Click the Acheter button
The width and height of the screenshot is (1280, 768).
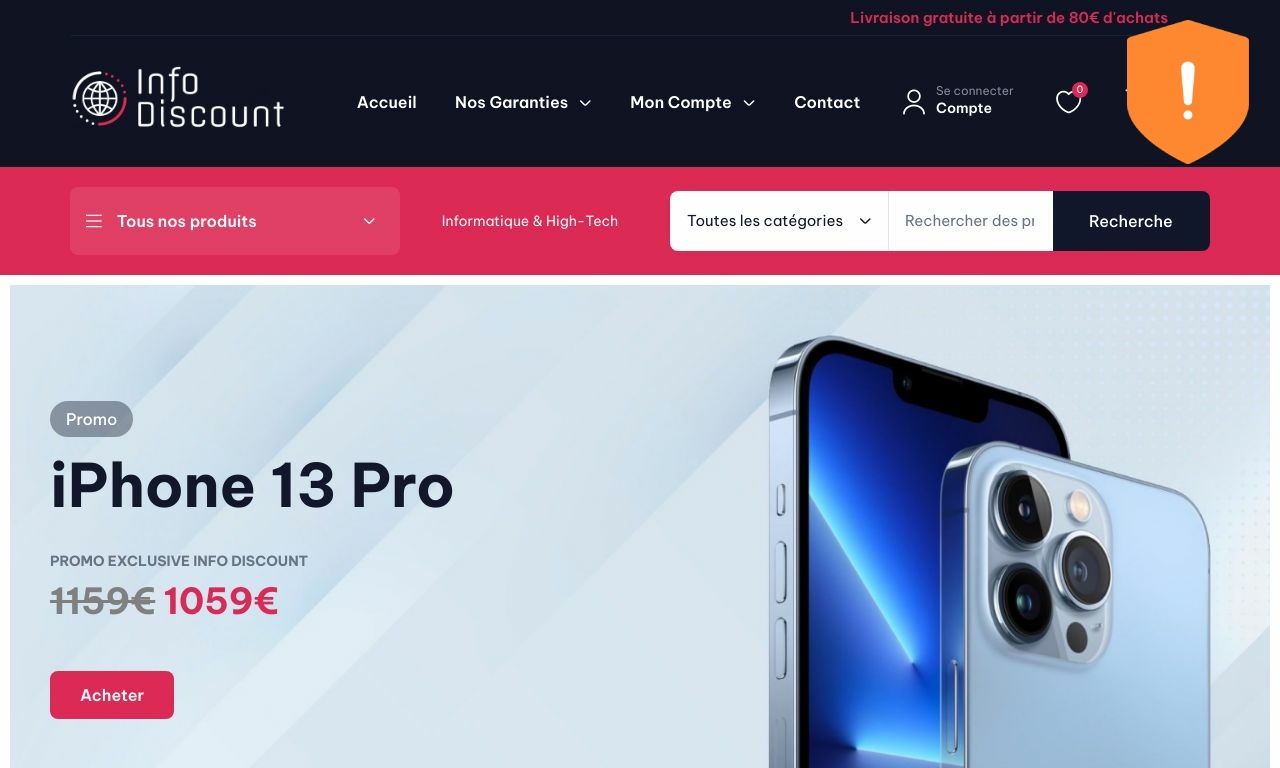coord(112,695)
